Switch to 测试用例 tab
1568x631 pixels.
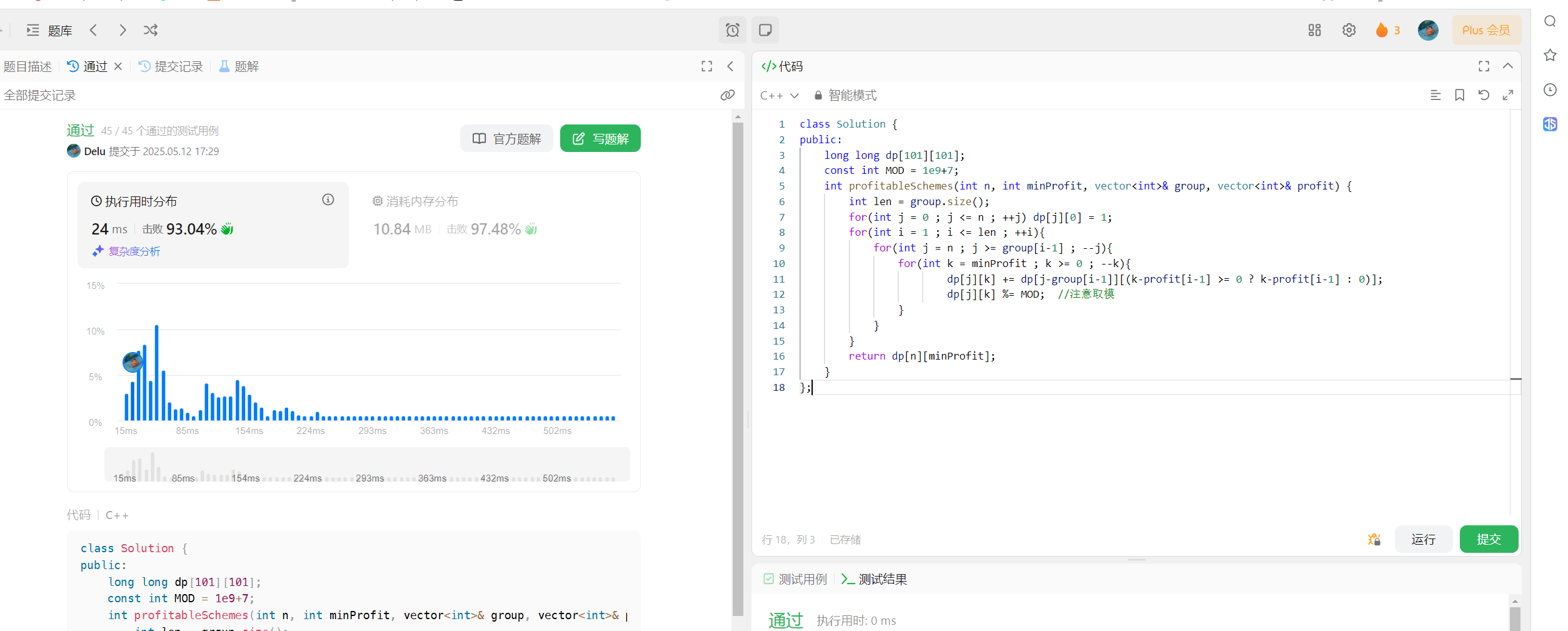795,579
